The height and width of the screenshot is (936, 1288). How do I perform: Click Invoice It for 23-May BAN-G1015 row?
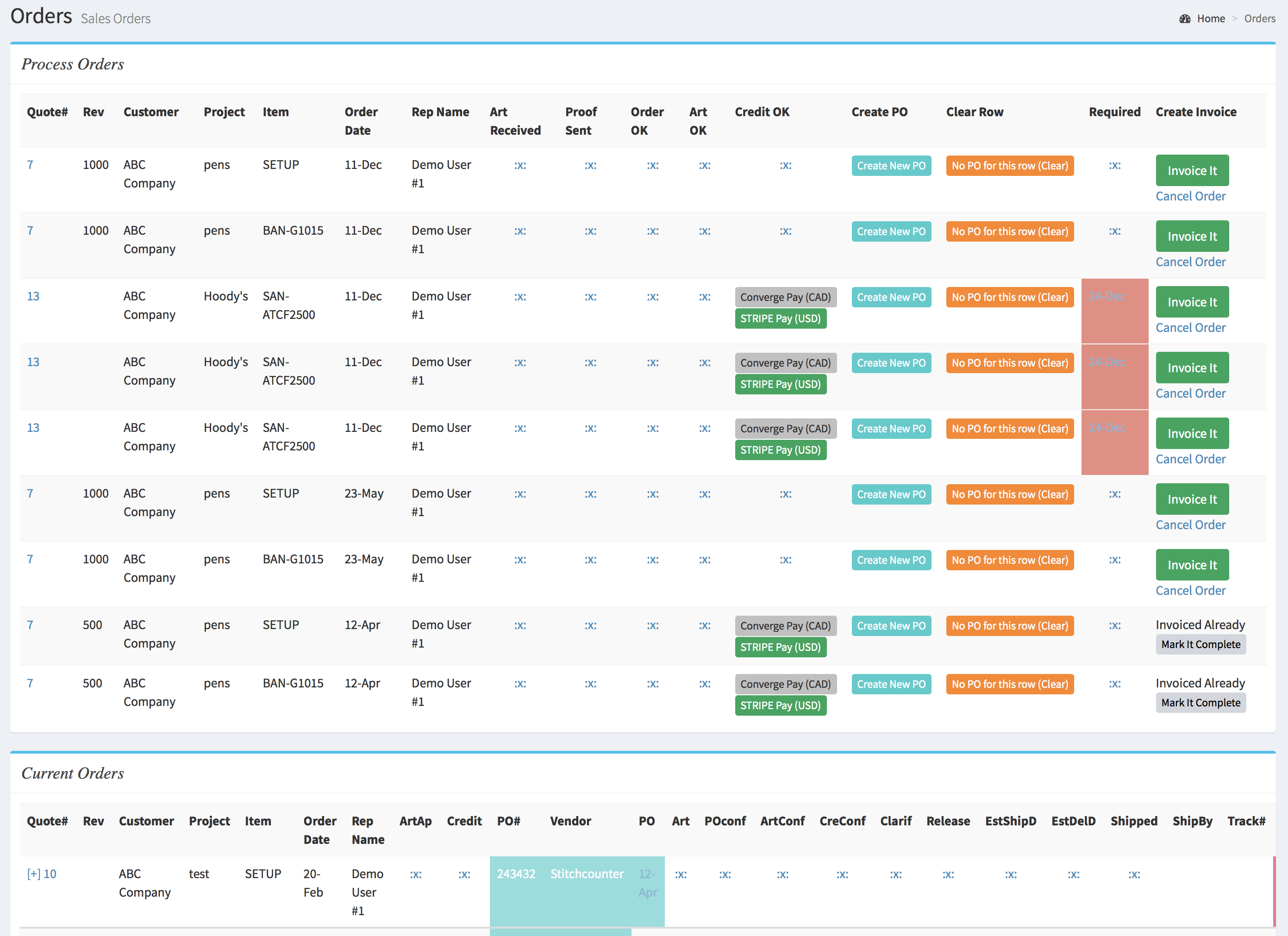tap(1192, 565)
